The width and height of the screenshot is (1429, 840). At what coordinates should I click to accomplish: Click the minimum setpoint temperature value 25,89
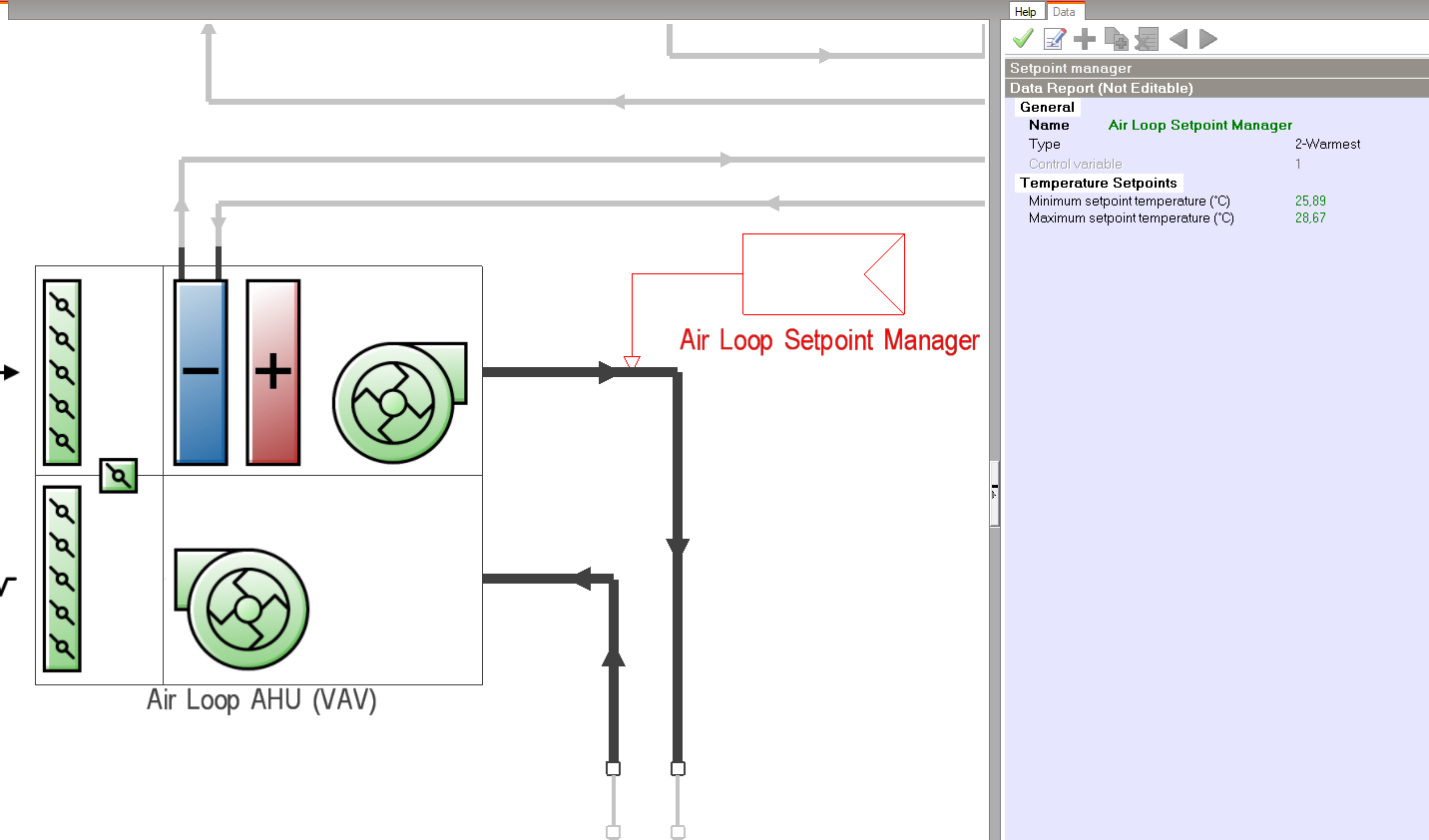[1310, 201]
